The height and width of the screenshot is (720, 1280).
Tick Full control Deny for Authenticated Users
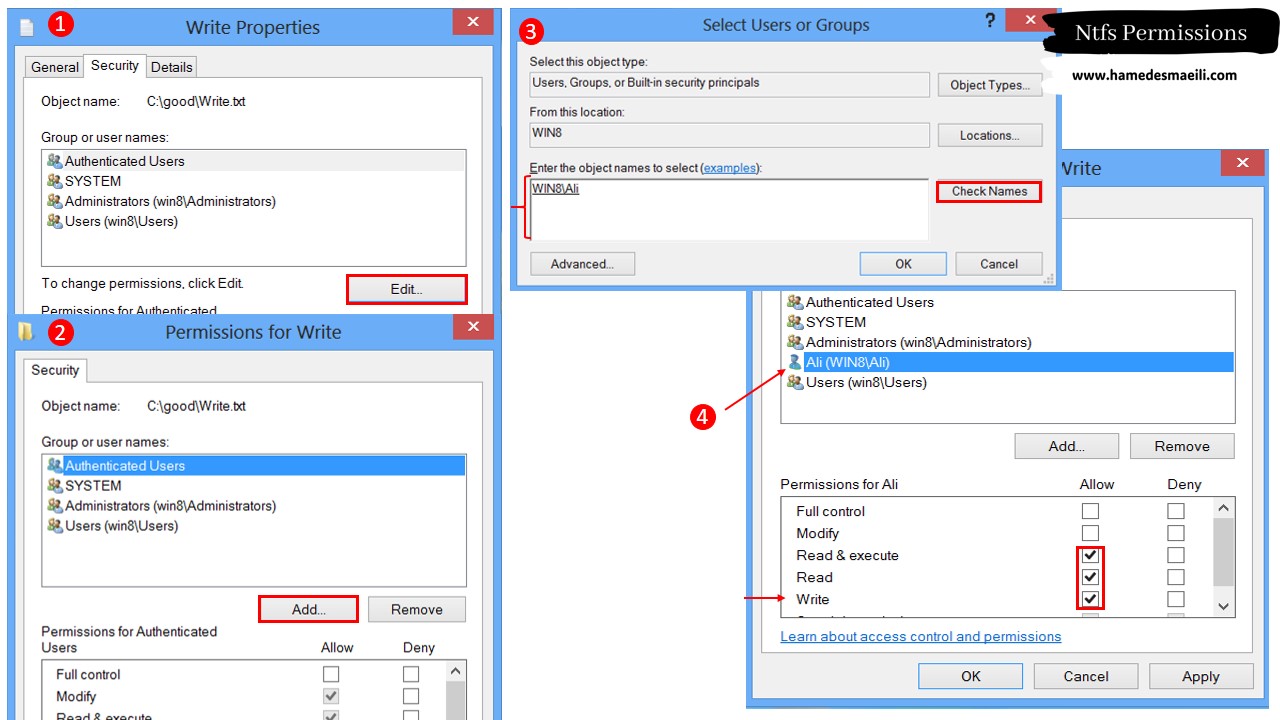tap(411, 674)
